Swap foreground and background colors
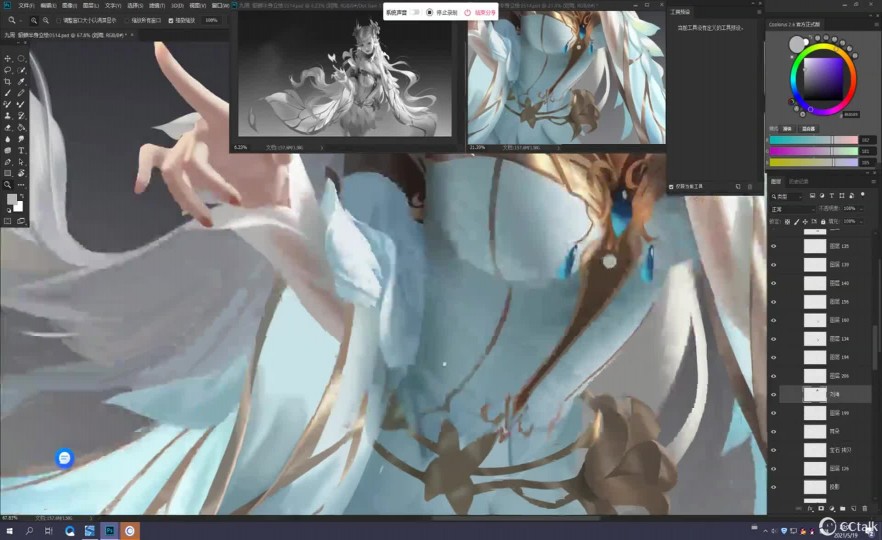This screenshot has width=882, height=540. click(x=21, y=196)
